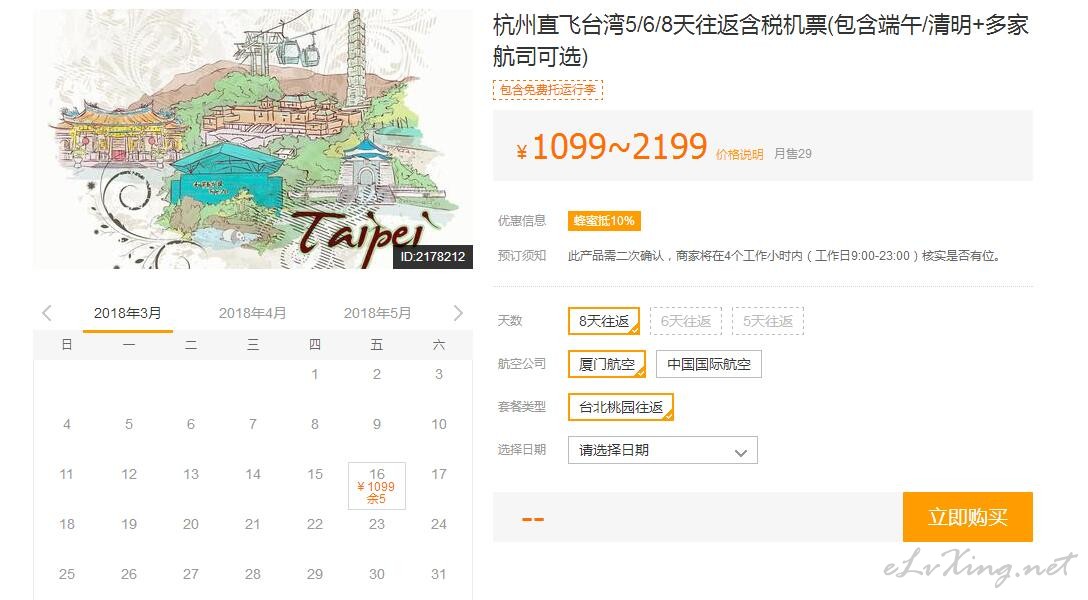Switch to the 2018年4月 calendar tab
Viewport: 1088px width, 600px height.
[253, 314]
